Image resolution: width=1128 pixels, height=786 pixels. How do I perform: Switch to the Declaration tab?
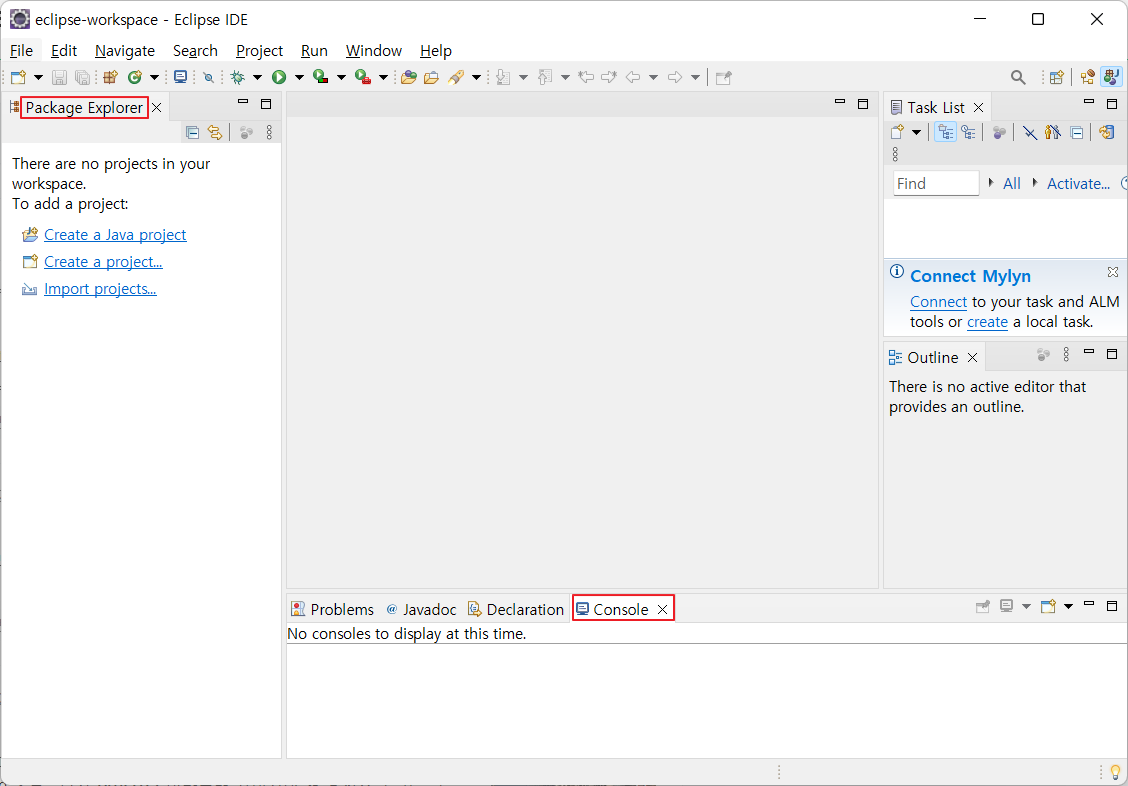tap(516, 609)
